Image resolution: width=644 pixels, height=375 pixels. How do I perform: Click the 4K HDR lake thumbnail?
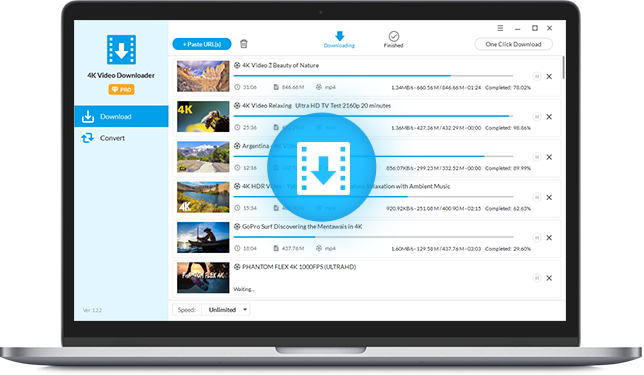pos(203,197)
